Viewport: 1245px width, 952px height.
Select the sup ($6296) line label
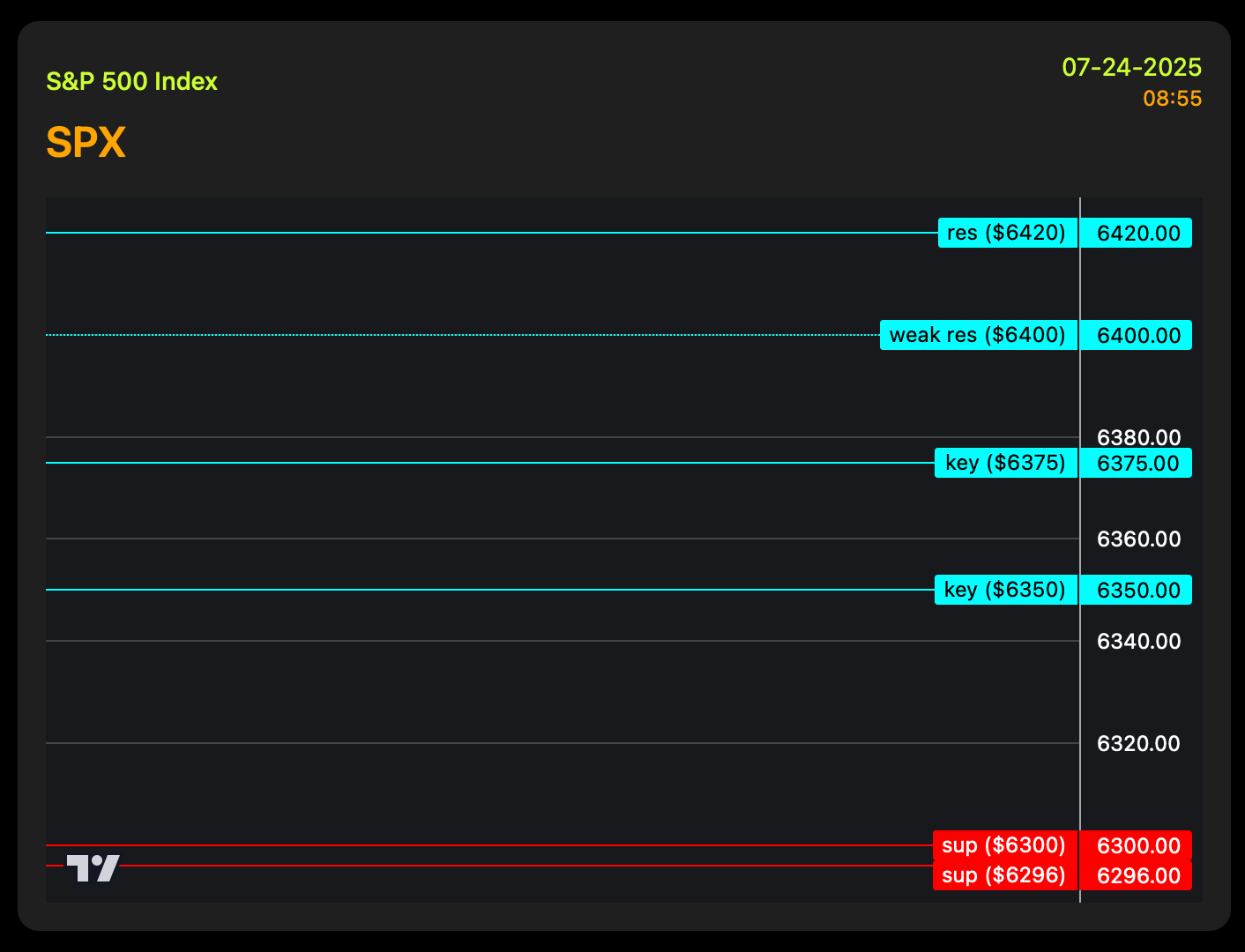click(x=1005, y=875)
